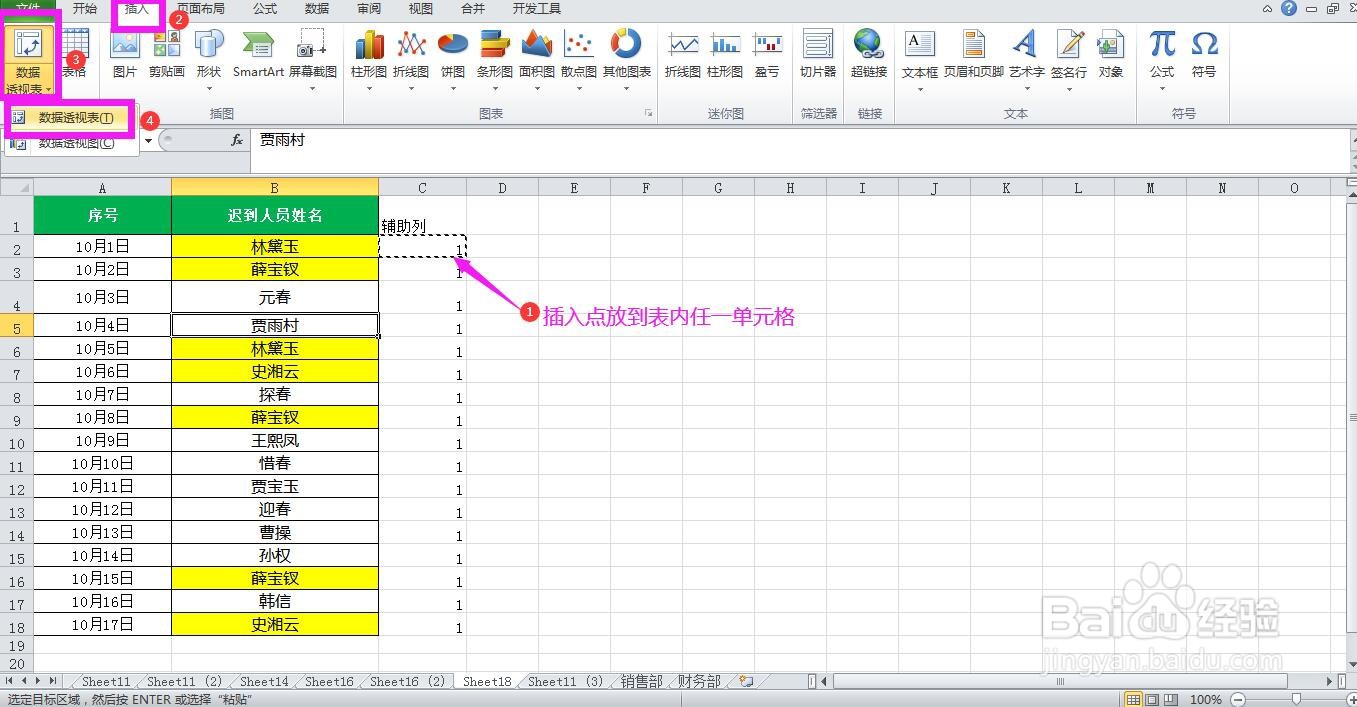Switch to the 视图 ribbon tab
The image size is (1357, 707).
[x=421, y=8]
